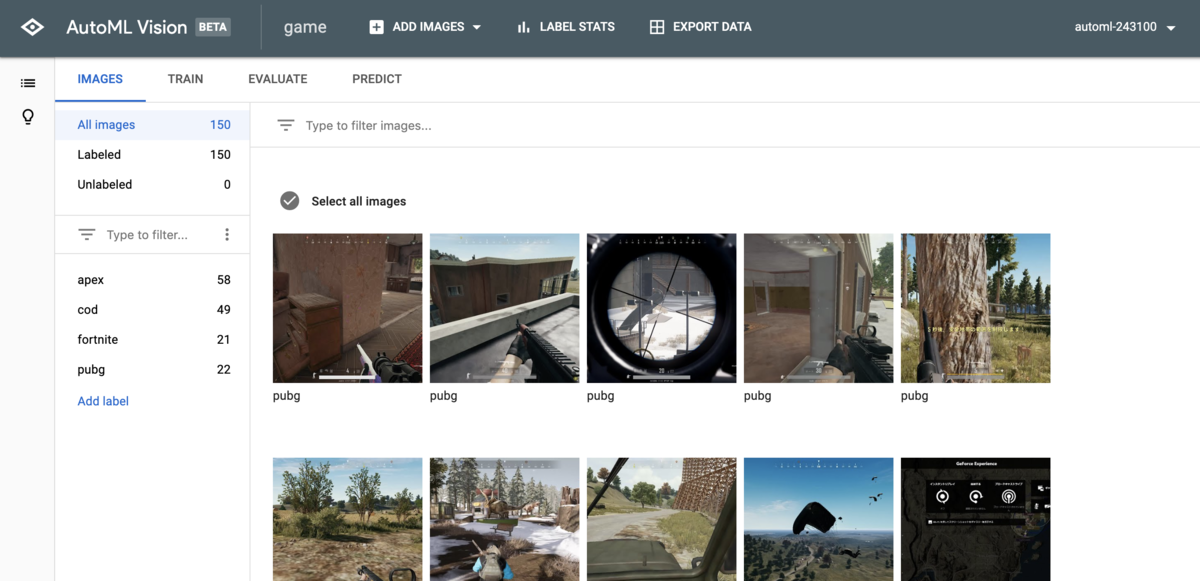Image resolution: width=1200 pixels, height=581 pixels.
Task: Click the Add Images plus icon
Action: click(376, 27)
